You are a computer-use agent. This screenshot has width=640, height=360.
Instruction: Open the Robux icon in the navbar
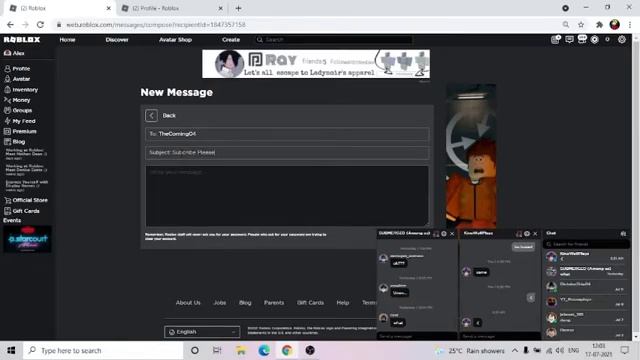coord(595,40)
